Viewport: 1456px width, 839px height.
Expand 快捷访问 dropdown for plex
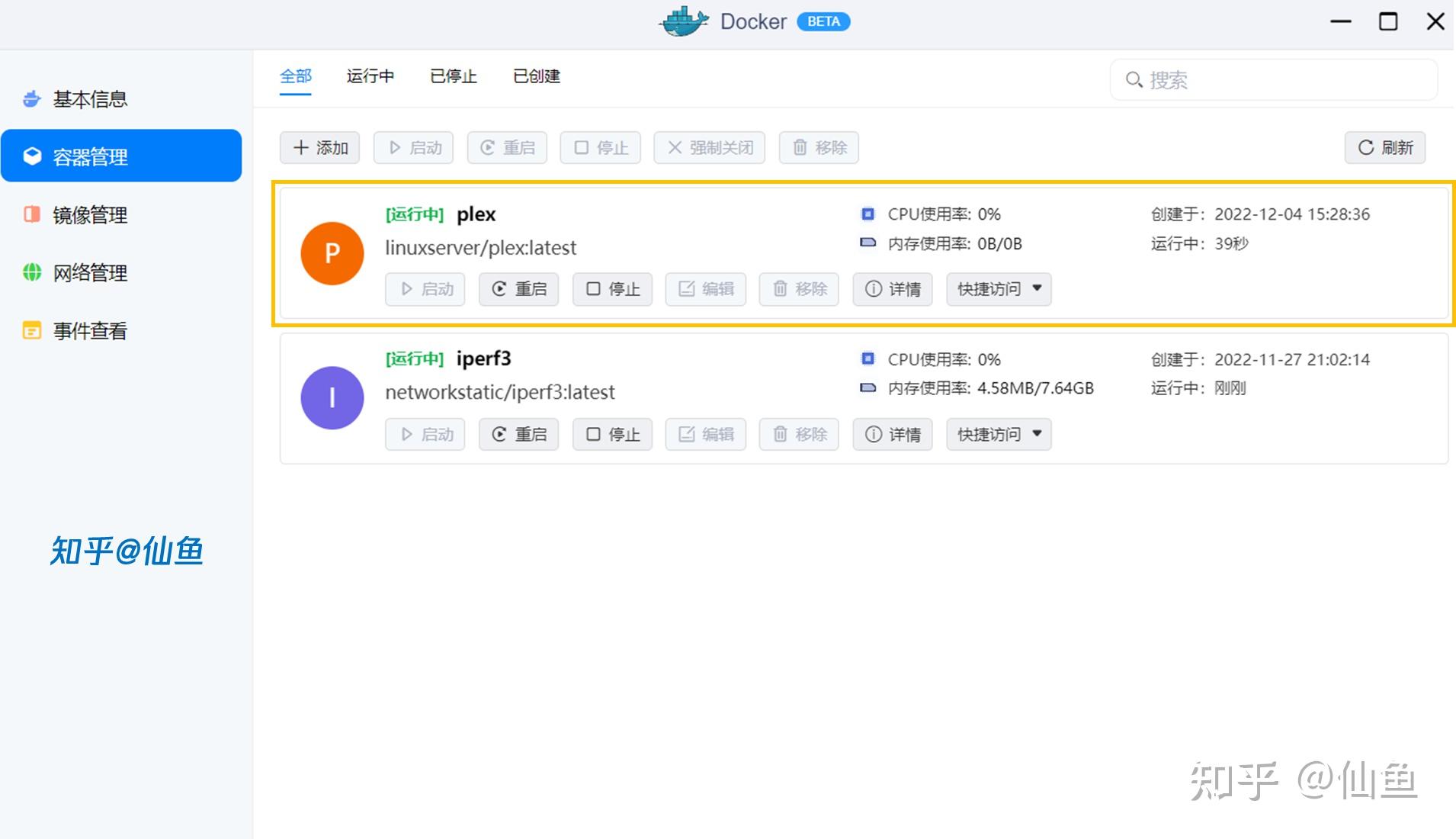(x=999, y=289)
